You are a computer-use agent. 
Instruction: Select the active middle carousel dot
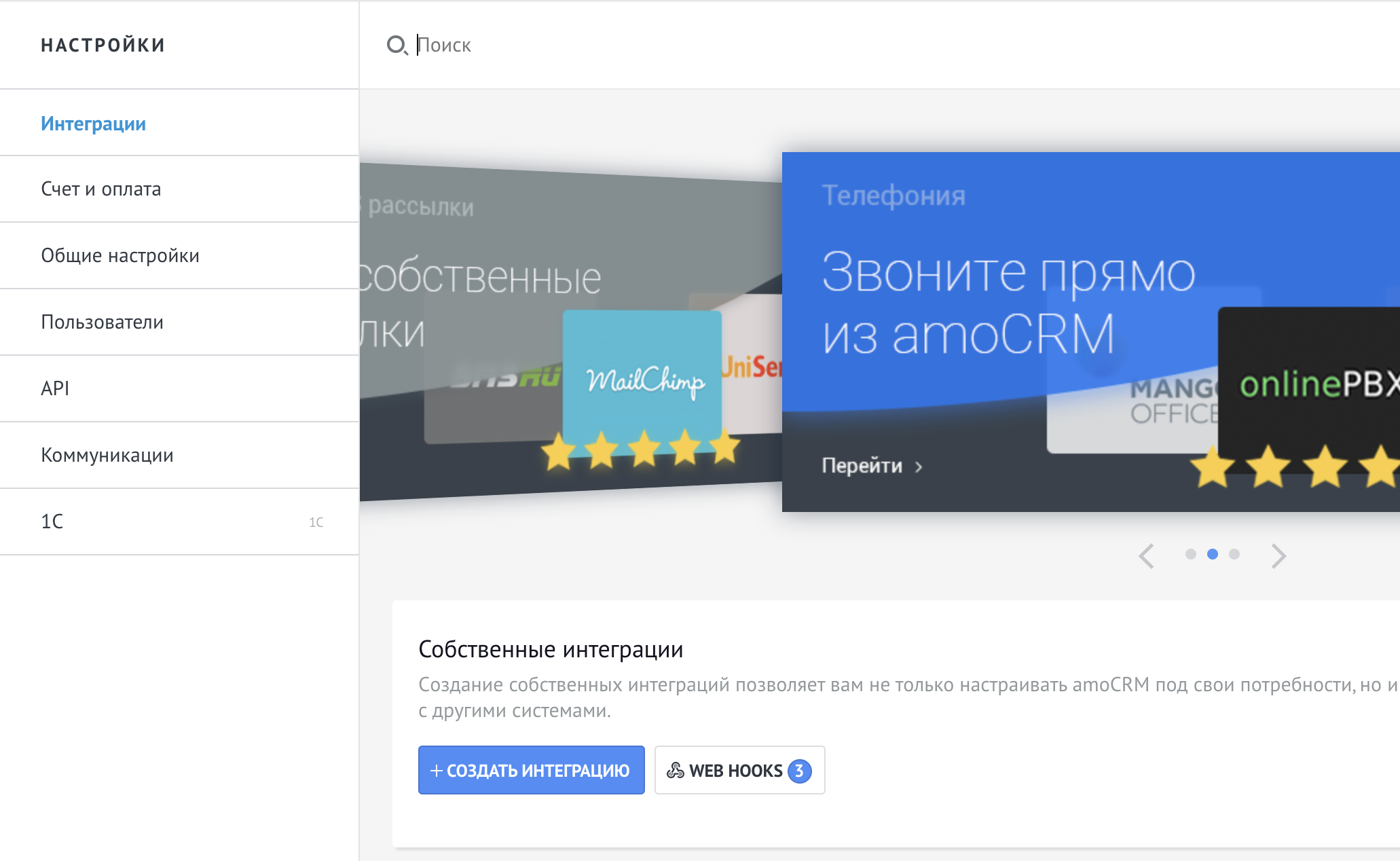click(x=1213, y=554)
